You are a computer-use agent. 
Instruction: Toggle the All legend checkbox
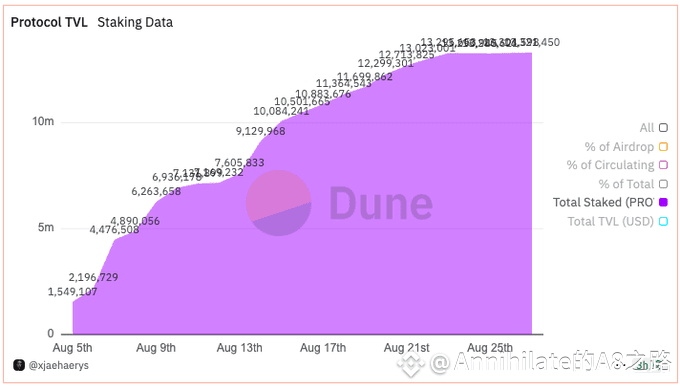(x=663, y=127)
